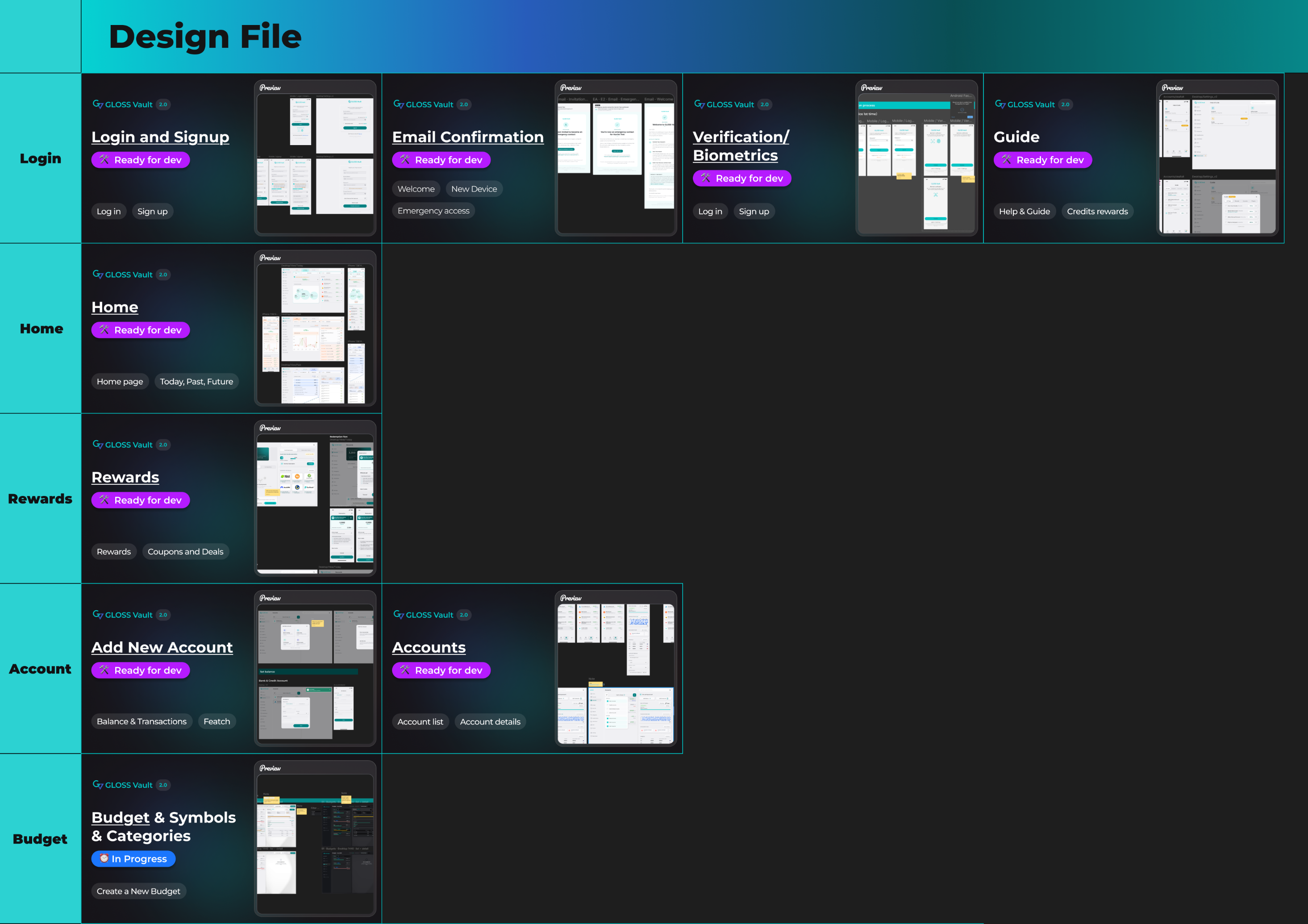Select the Coupons and Deals tag
Viewport: 1308px width, 924px height.
click(x=186, y=552)
